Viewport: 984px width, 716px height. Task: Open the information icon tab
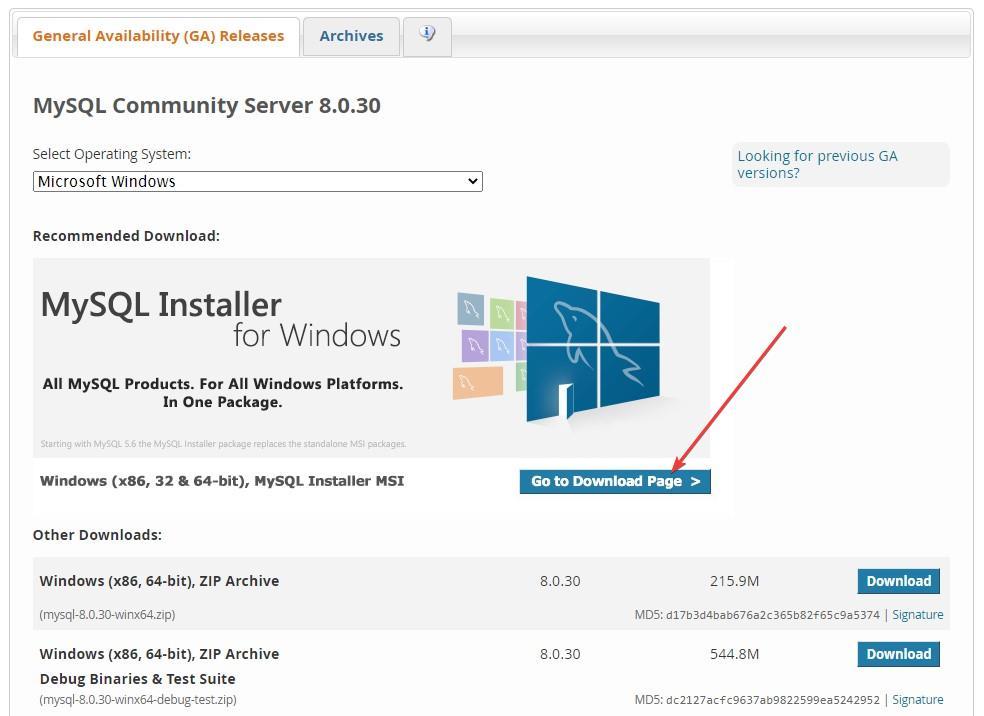[427, 35]
